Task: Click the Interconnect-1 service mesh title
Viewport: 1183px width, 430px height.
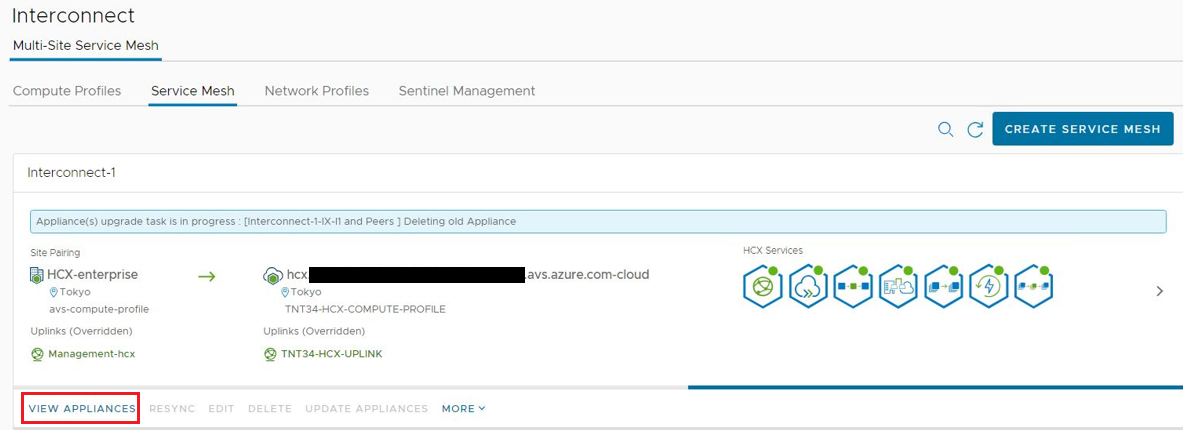Action: click(71, 172)
